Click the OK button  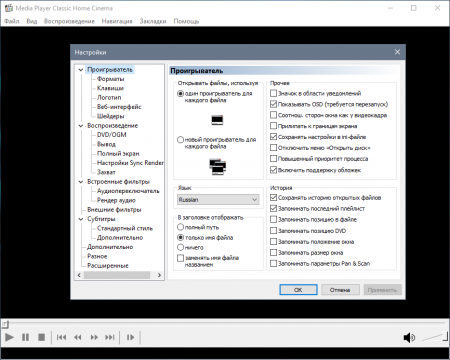tap(298, 290)
